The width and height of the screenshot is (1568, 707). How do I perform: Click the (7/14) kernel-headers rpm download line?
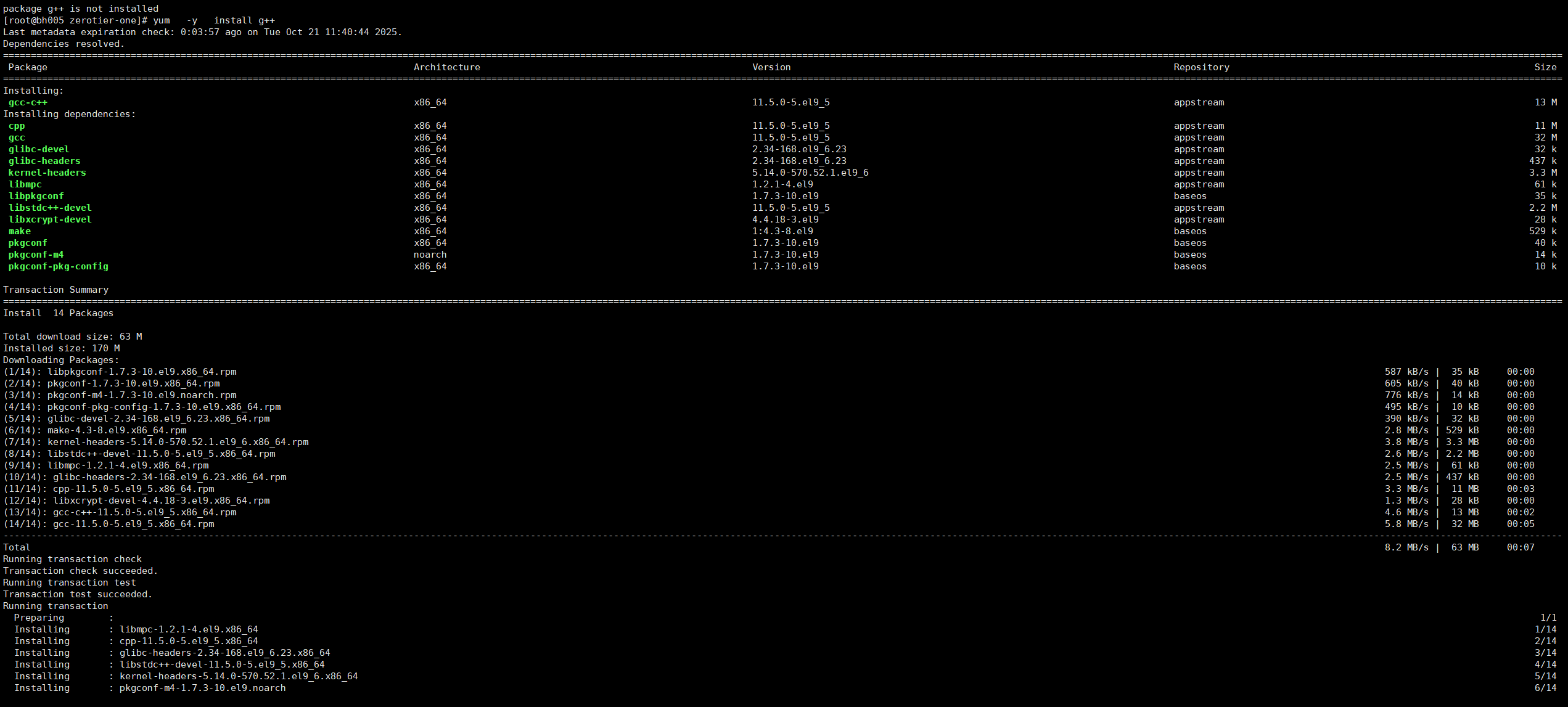155,442
